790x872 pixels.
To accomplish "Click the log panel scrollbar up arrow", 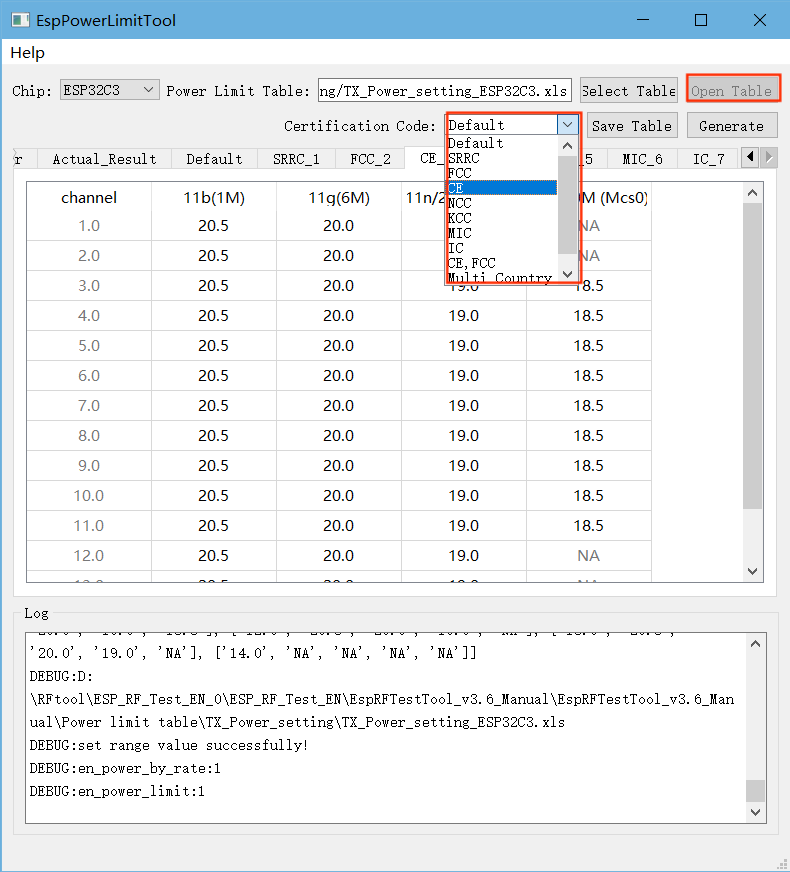I will click(757, 643).
